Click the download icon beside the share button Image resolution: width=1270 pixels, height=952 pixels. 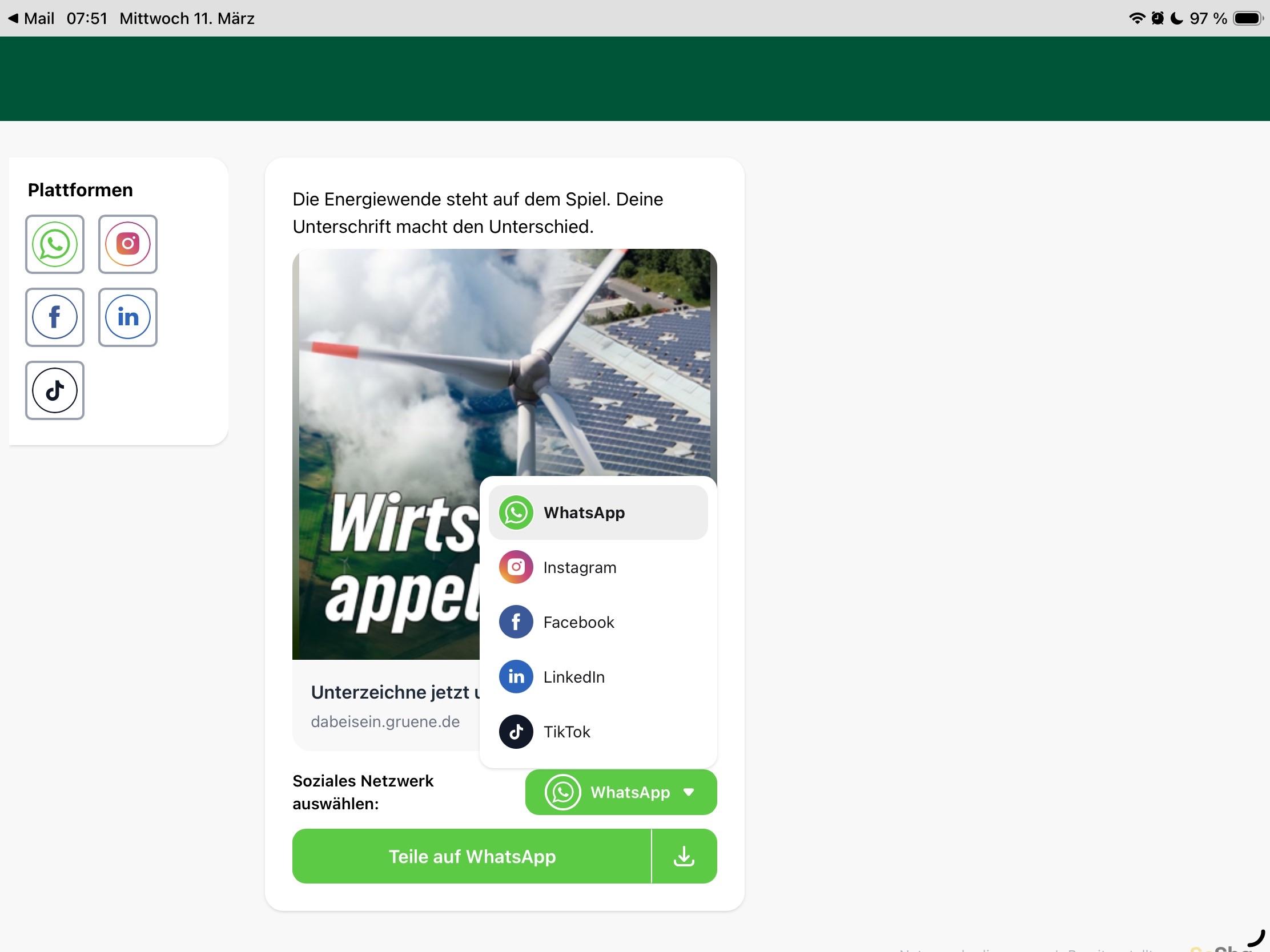[x=683, y=856]
